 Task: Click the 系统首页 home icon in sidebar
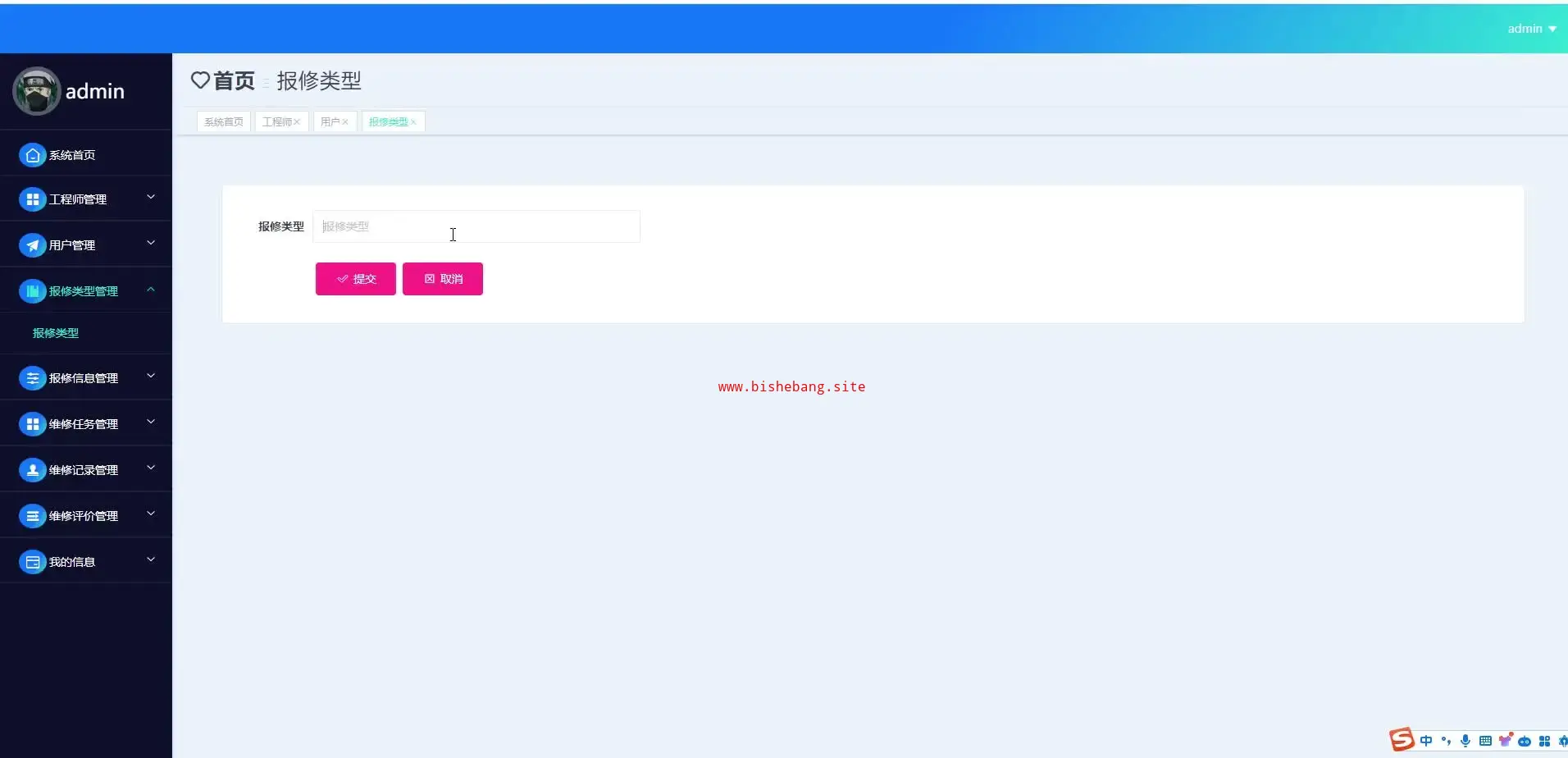(x=32, y=155)
